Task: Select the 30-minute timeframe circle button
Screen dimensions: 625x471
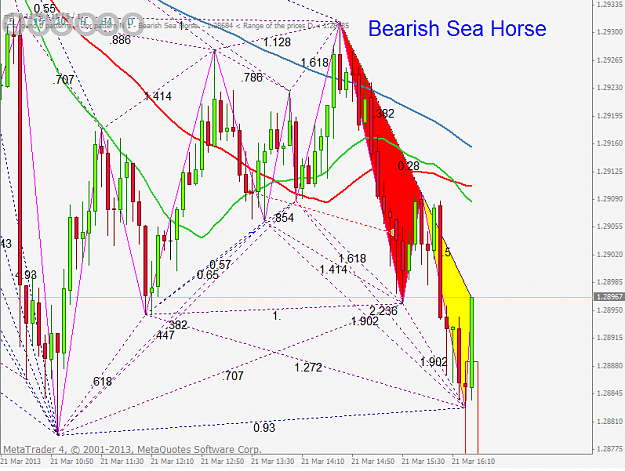Action: 60,23
